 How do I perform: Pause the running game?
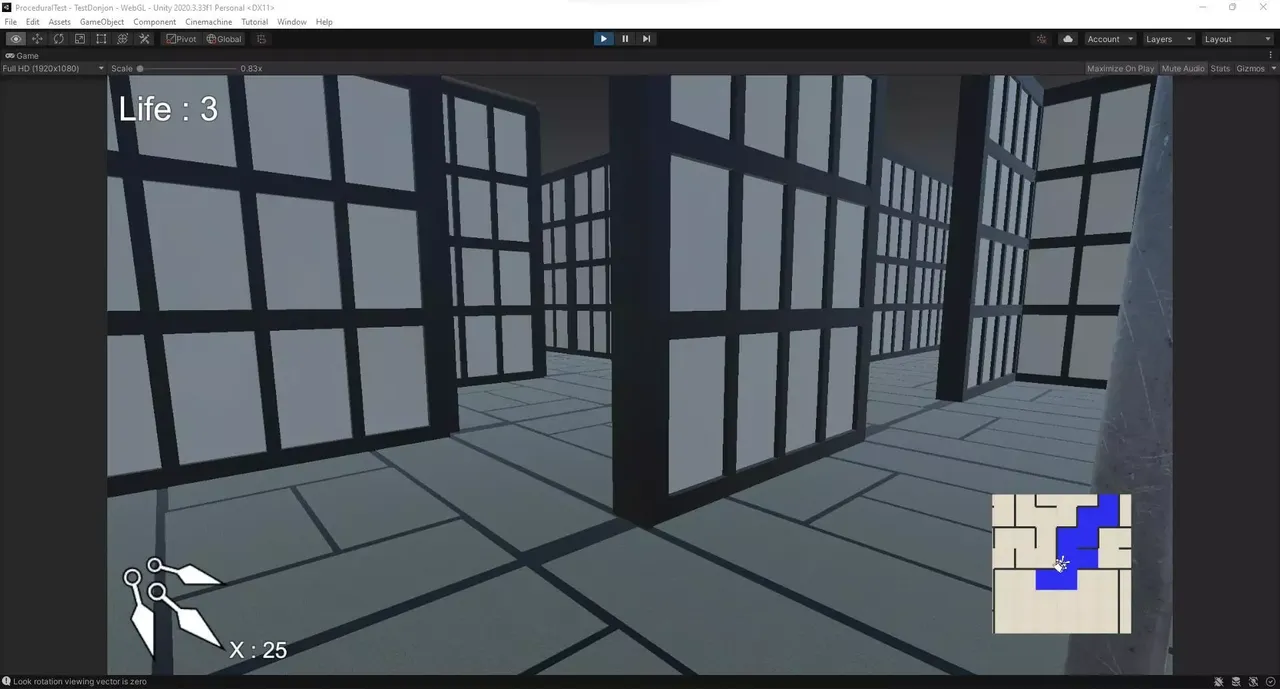[625, 39]
